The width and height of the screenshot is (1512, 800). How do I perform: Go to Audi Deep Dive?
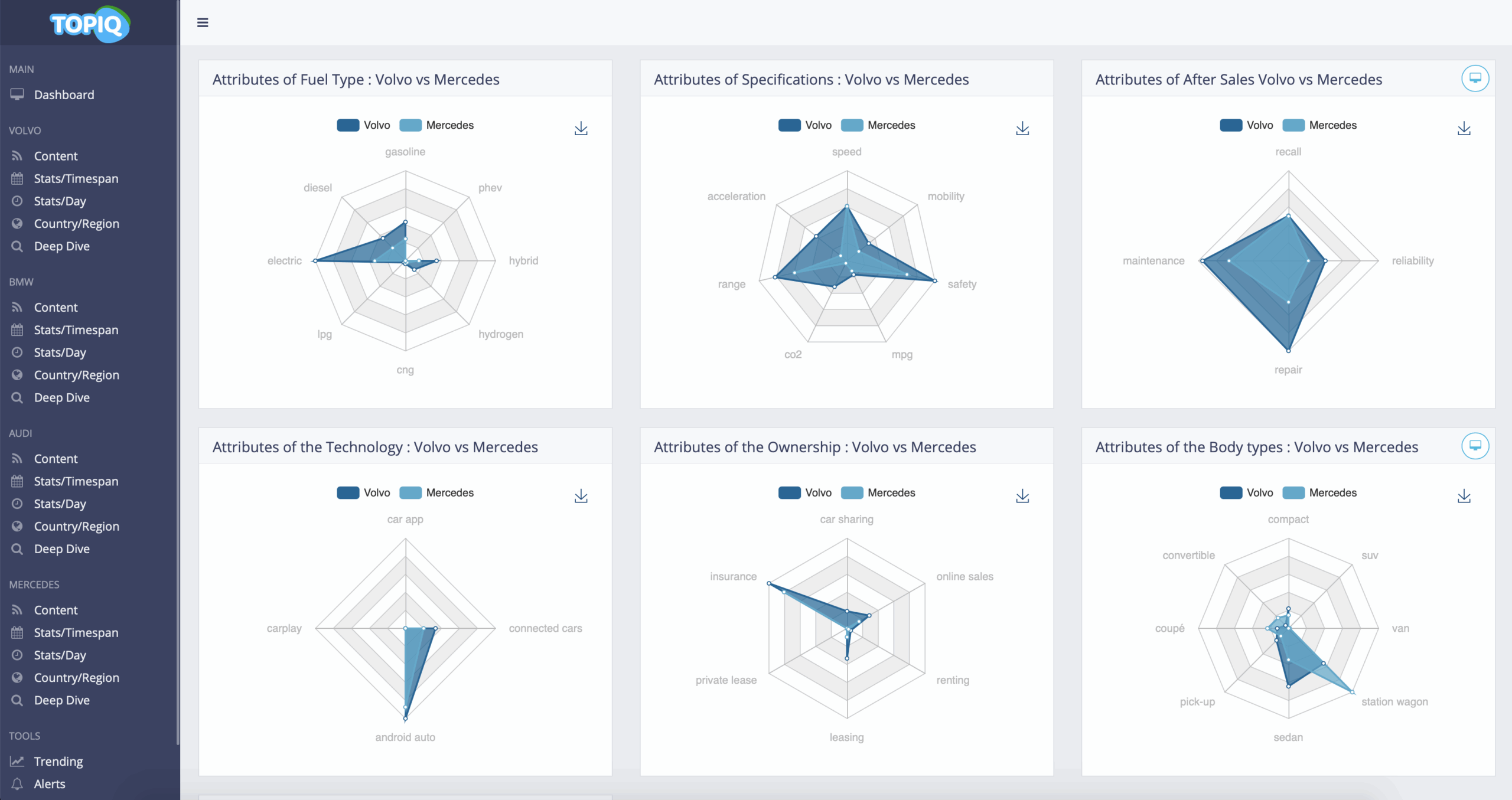click(61, 549)
